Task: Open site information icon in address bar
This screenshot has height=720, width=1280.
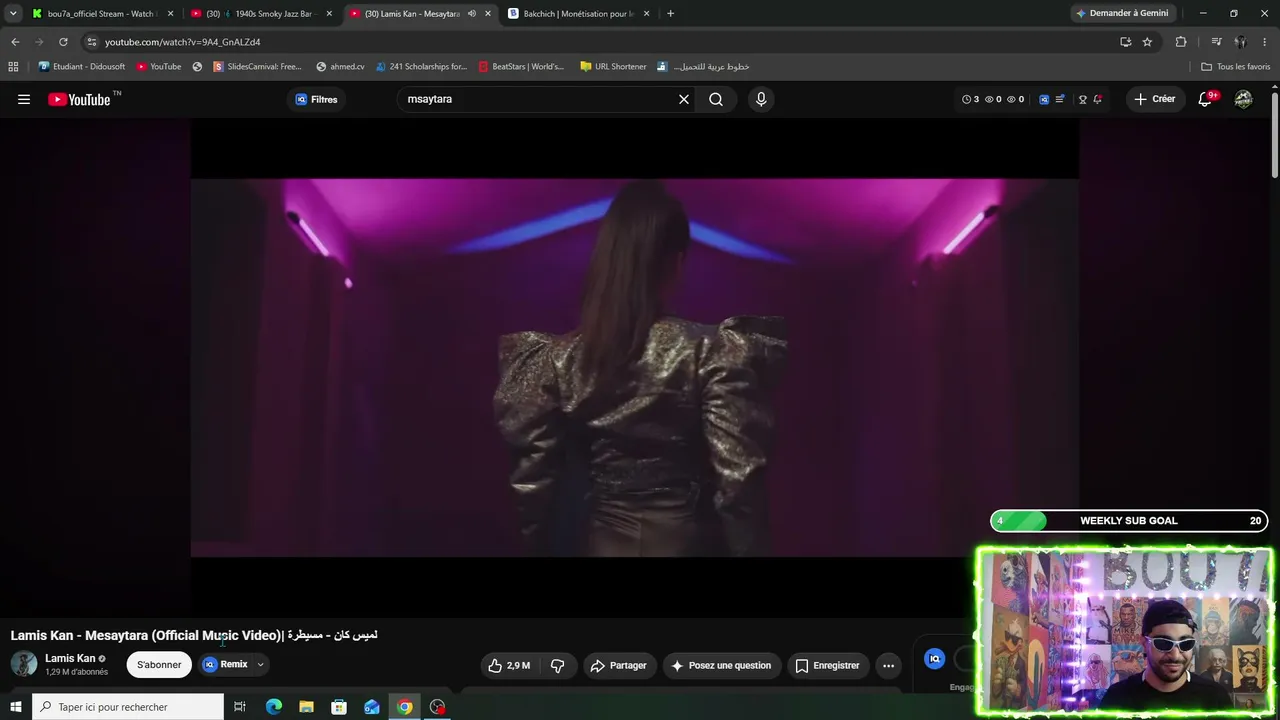Action: (x=91, y=42)
